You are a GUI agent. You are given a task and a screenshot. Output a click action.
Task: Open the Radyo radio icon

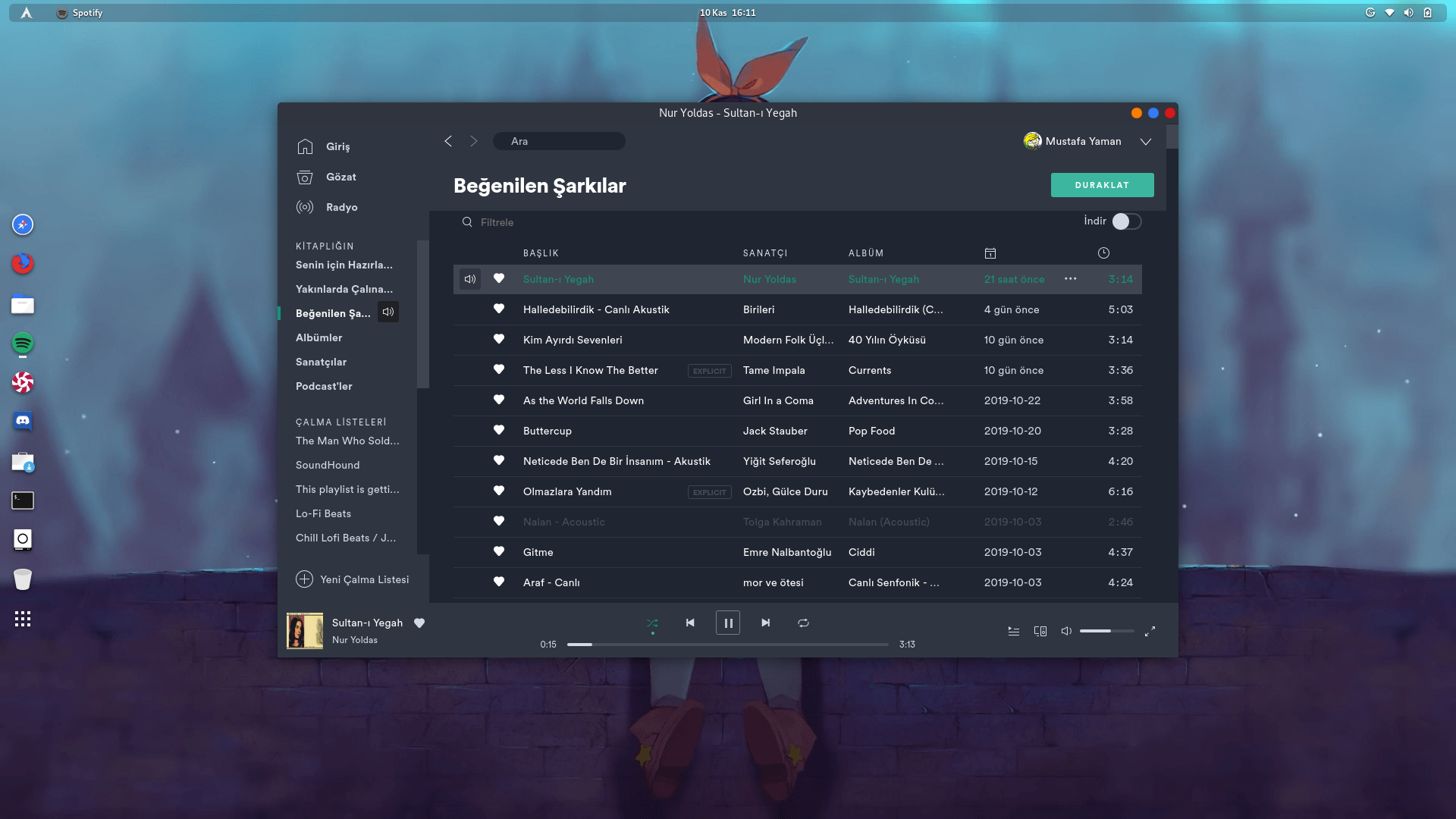[305, 207]
